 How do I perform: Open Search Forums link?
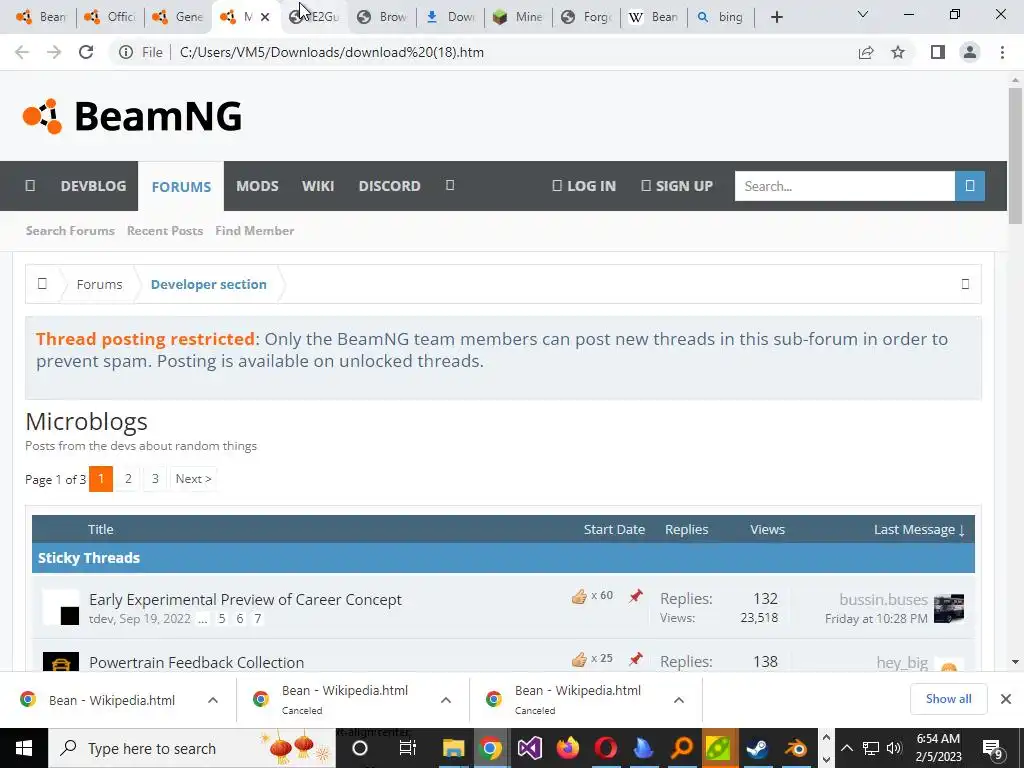coord(70,231)
